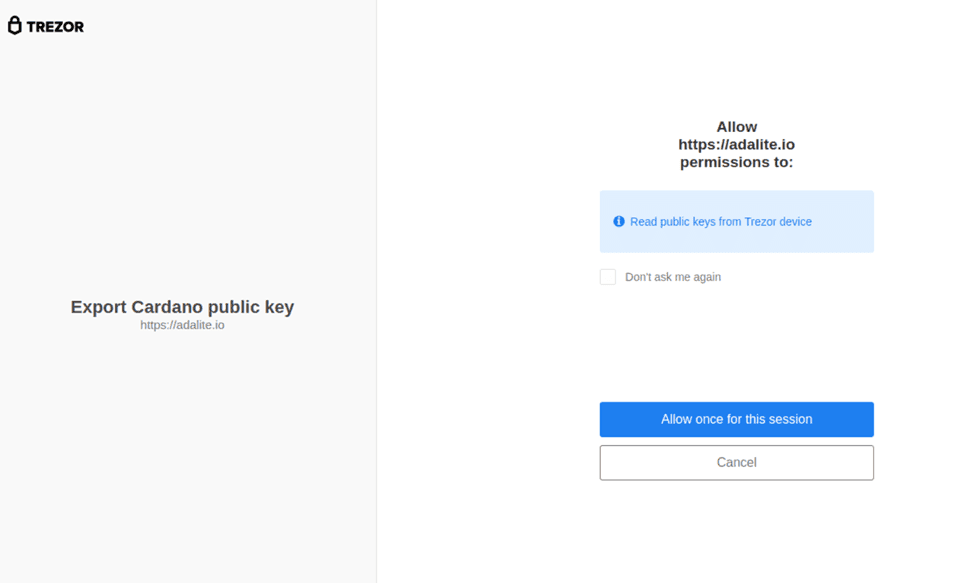Click the "Allow https://adalite.io permissions to:" heading
This screenshot has height=583, width=975.
(736, 144)
